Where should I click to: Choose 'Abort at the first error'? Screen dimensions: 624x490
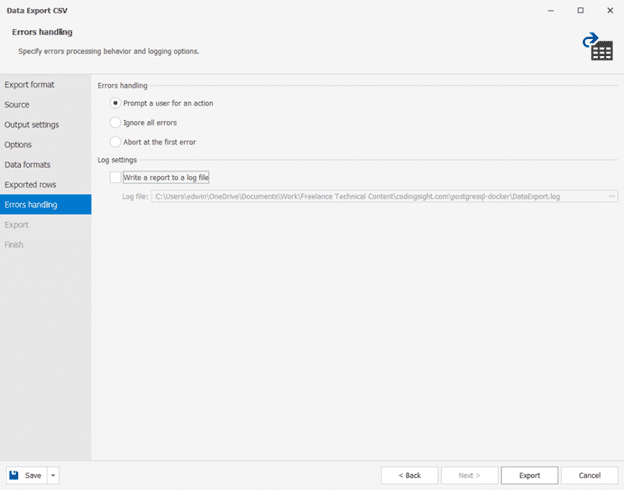click(x=116, y=142)
